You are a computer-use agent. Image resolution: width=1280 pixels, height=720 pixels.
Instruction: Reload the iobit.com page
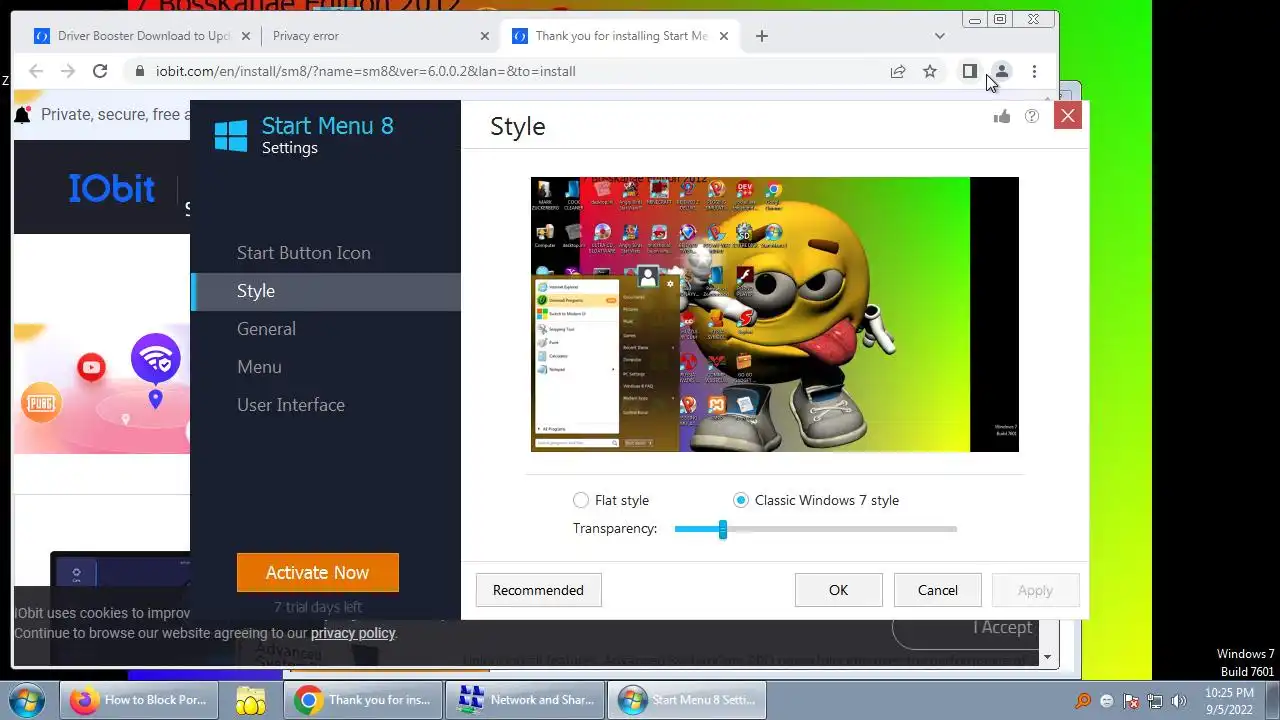pos(100,71)
